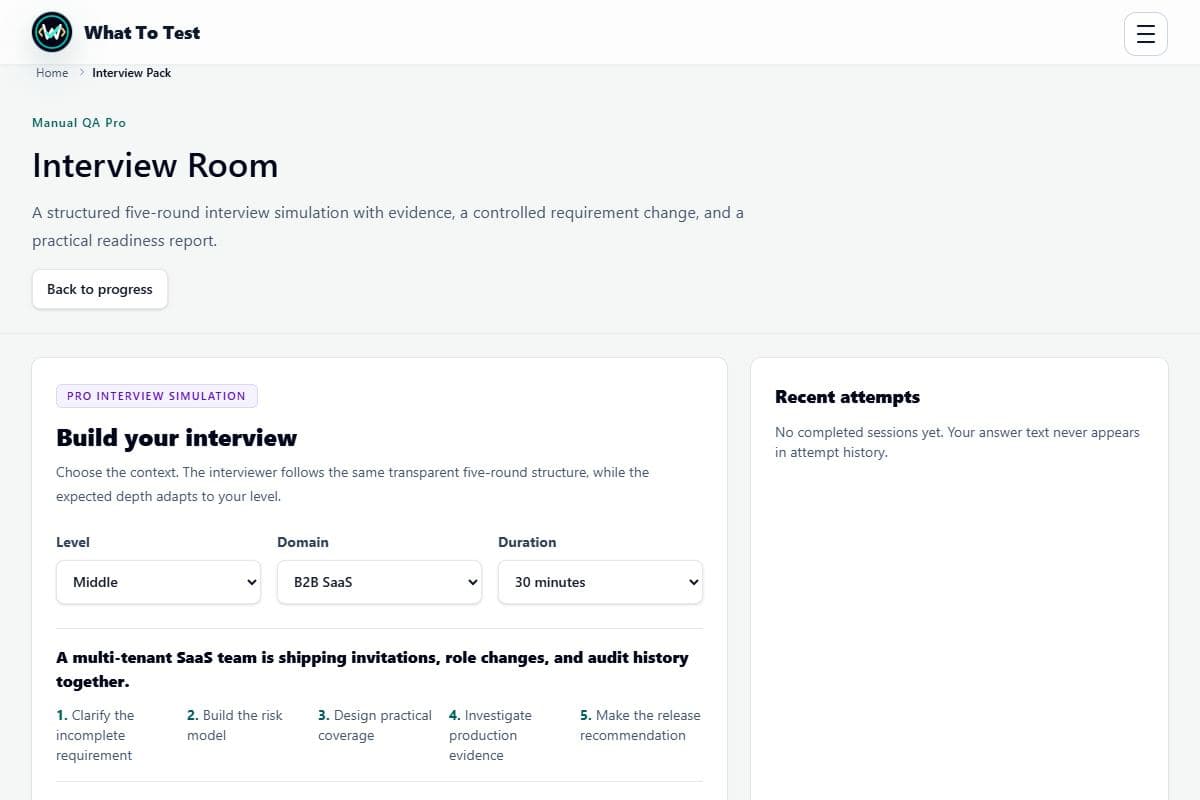Click the Manual QA Pro label
The image size is (1200, 800).
click(79, 123)
